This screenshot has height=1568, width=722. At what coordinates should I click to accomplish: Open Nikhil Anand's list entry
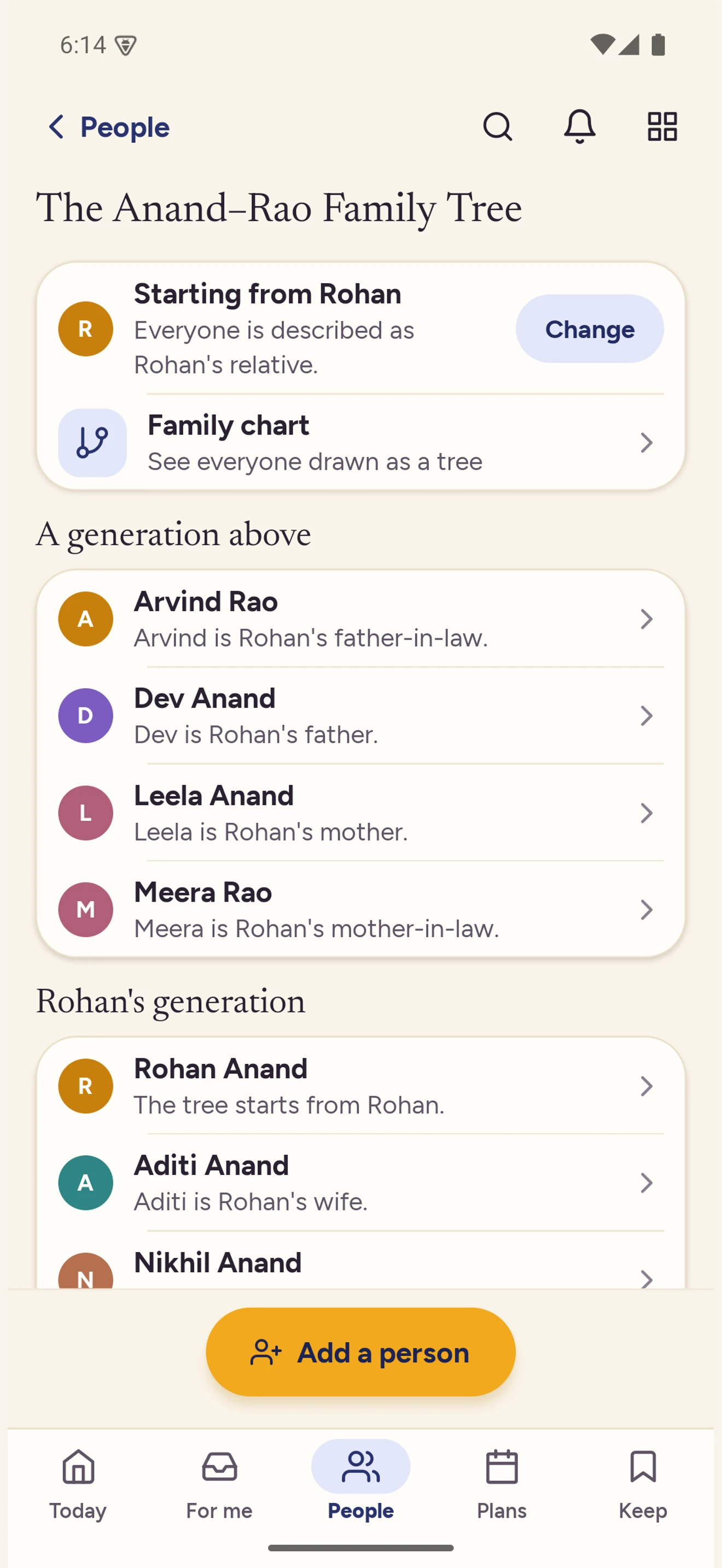pyautogui.click(x=360, y=1261)
